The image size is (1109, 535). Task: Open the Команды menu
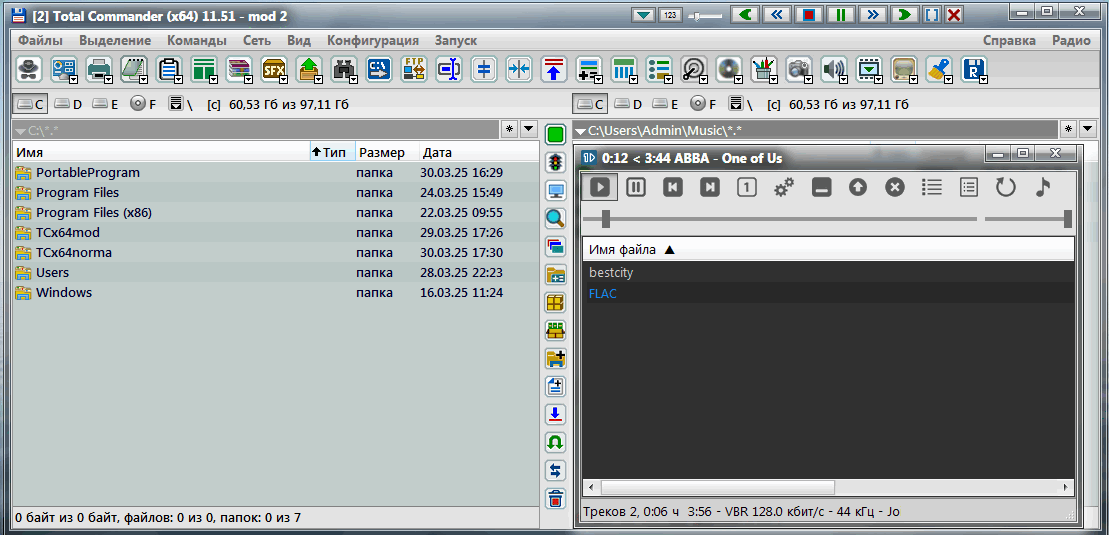(197, 40)
